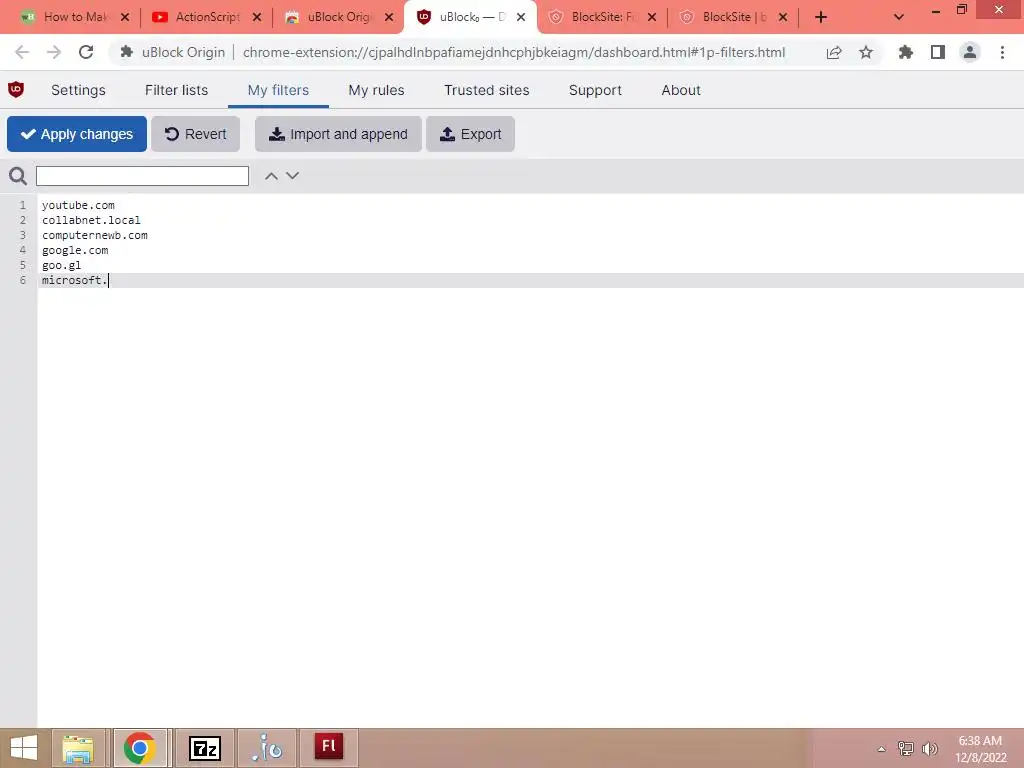Click the collabnet.local filter line
This screenshot has height=768, width=1024.
click(x=91, y=220)
